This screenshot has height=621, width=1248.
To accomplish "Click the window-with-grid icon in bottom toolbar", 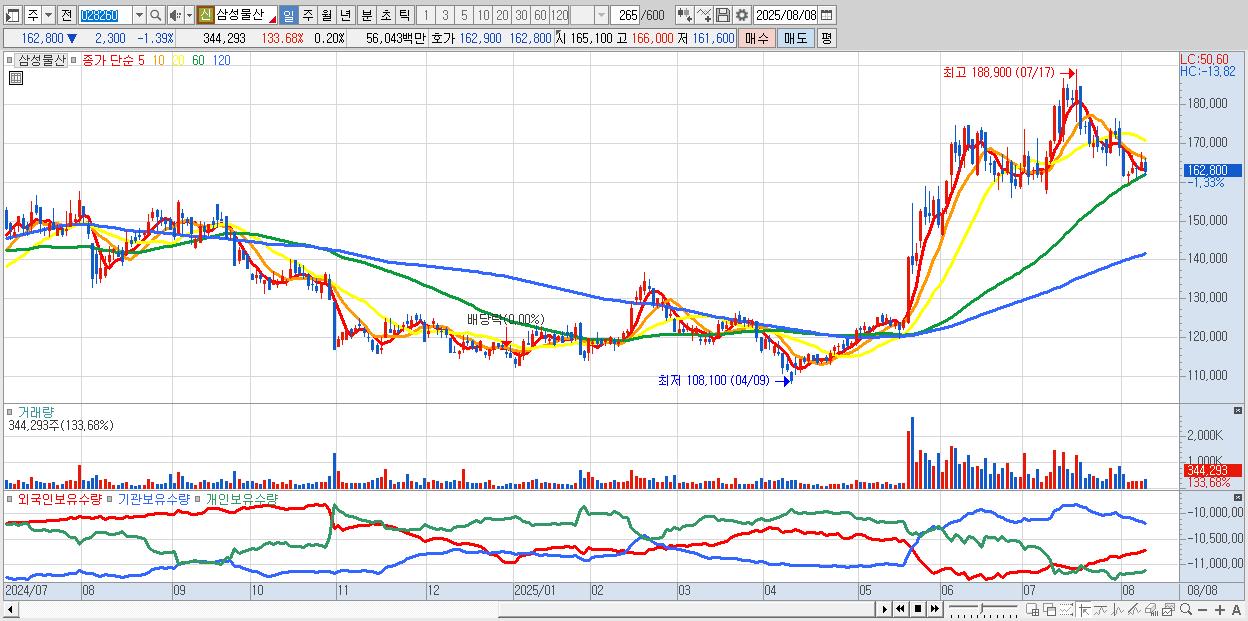I will click(x=1033, y=610).
